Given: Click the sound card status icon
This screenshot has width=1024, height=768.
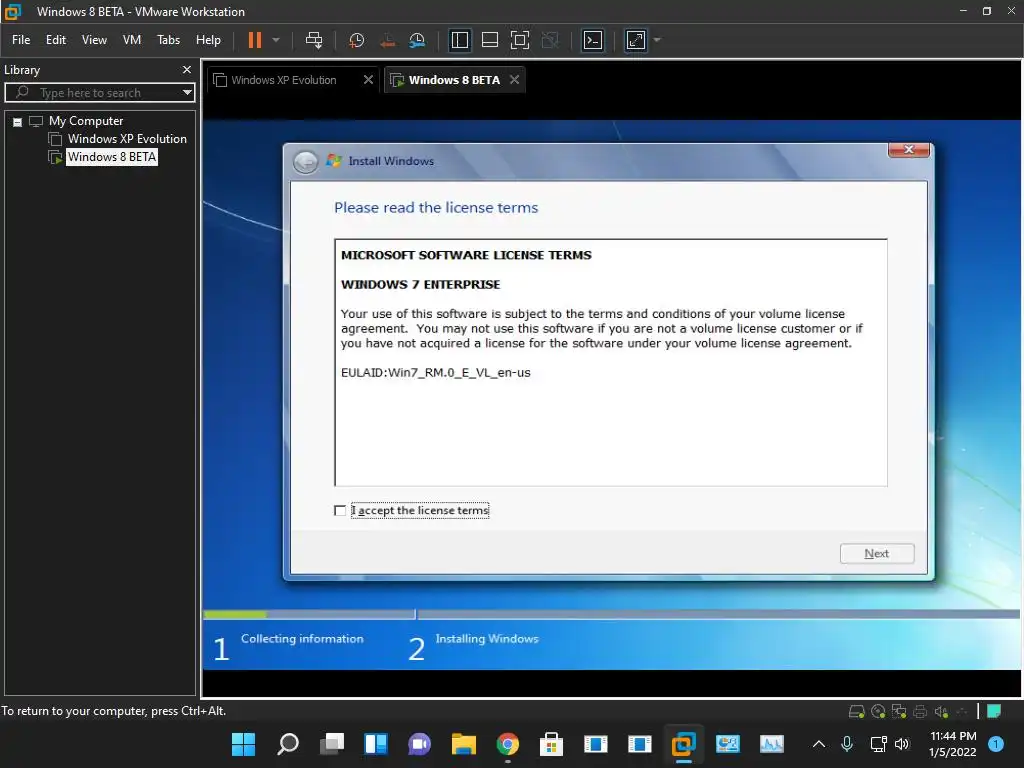Looking at the screenshot, I should 941,712.
